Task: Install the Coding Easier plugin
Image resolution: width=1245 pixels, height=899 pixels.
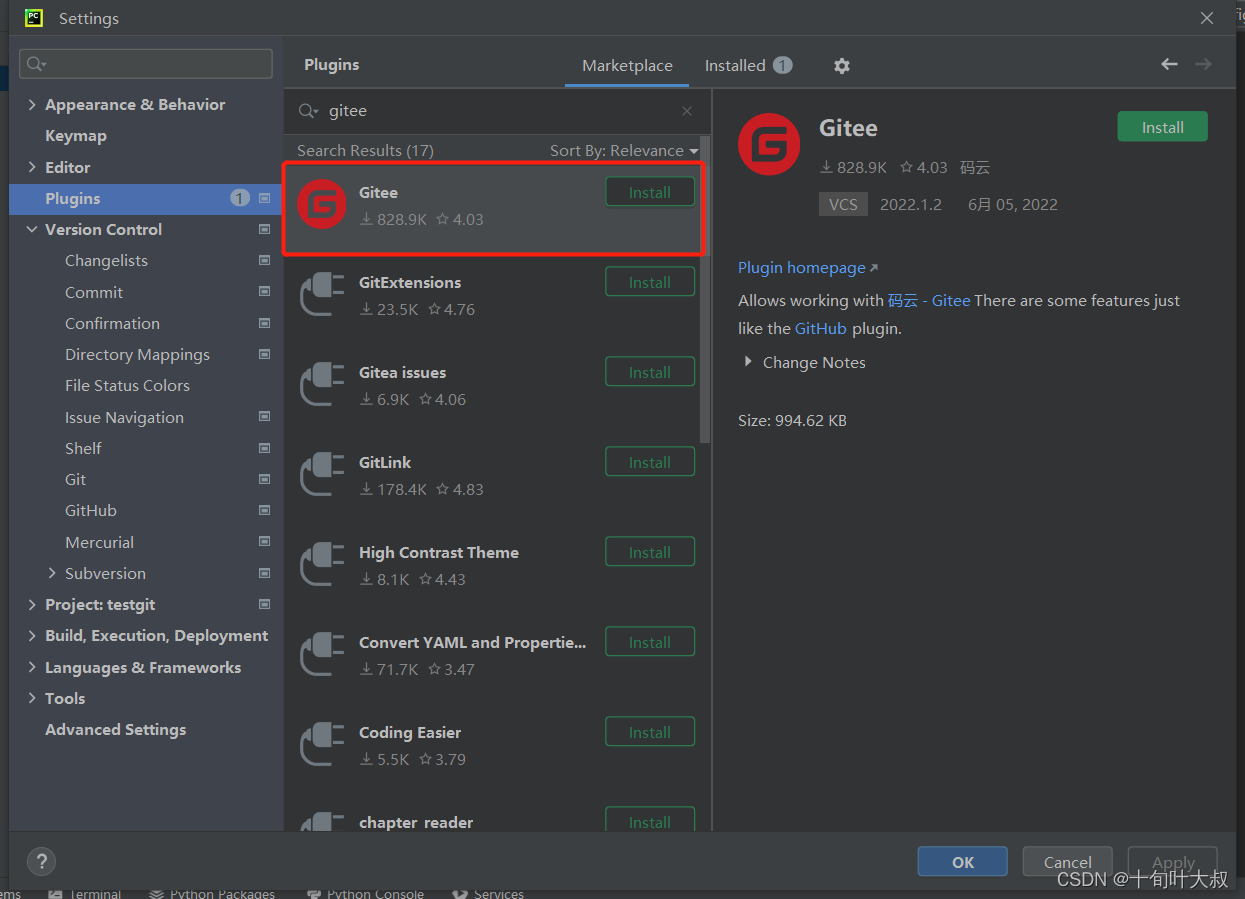Action: pyautogui.click(x=650, y=732)
